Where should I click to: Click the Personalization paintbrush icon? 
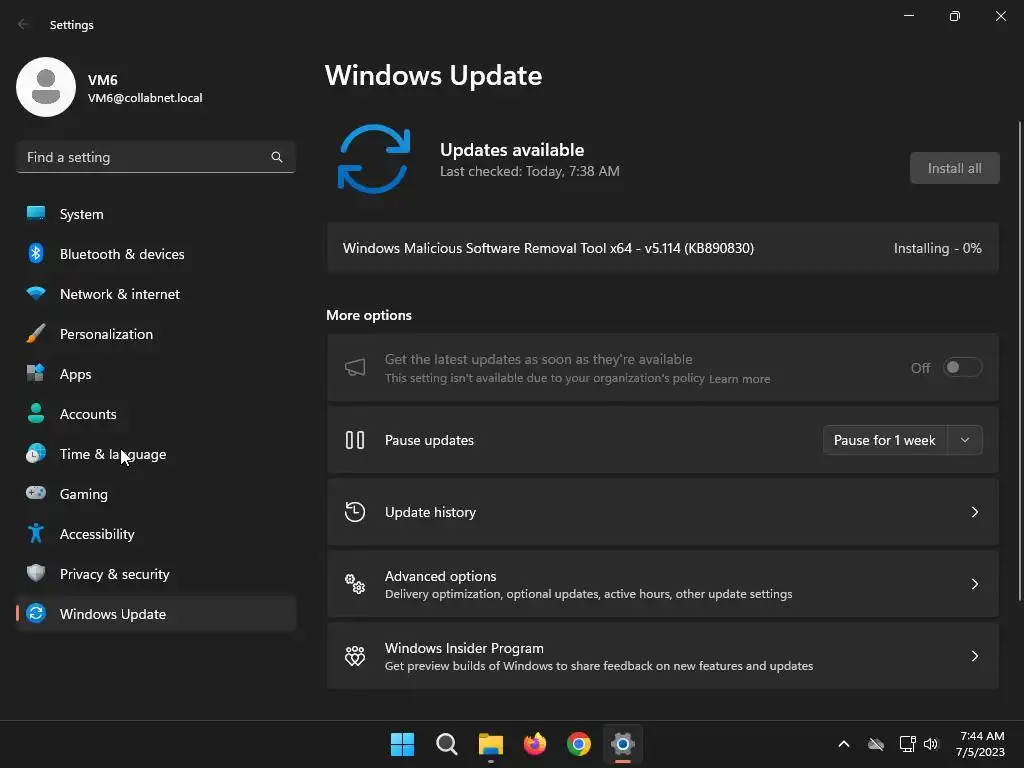[36, 334]
